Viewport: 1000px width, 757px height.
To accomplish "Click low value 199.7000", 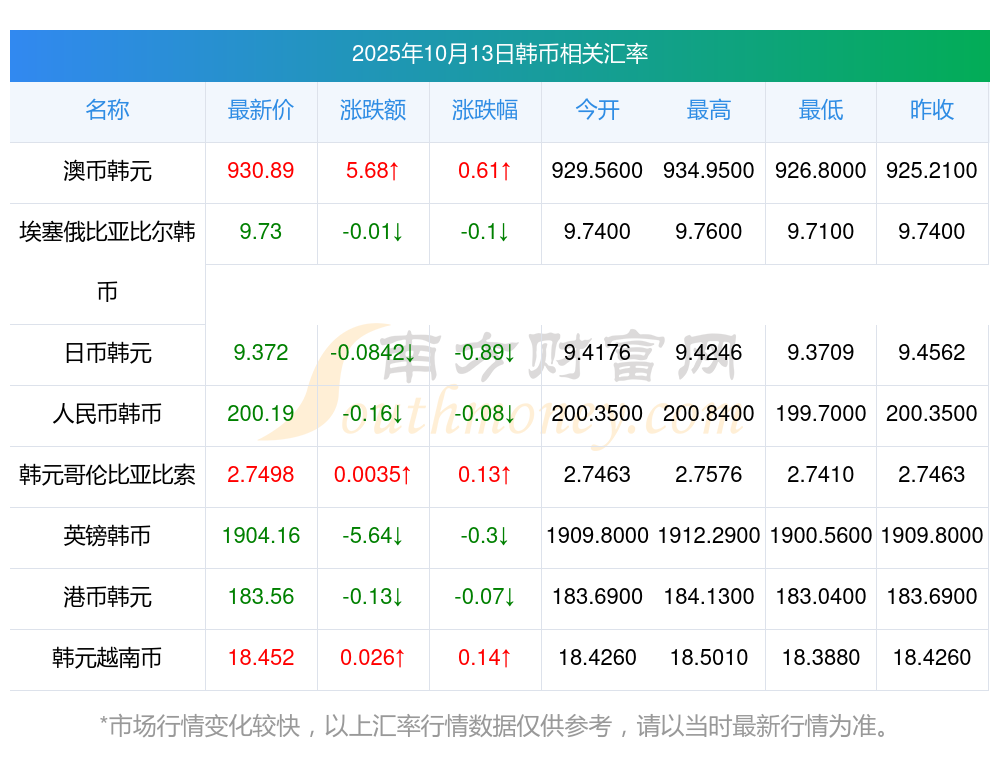I will coord(821,414).
